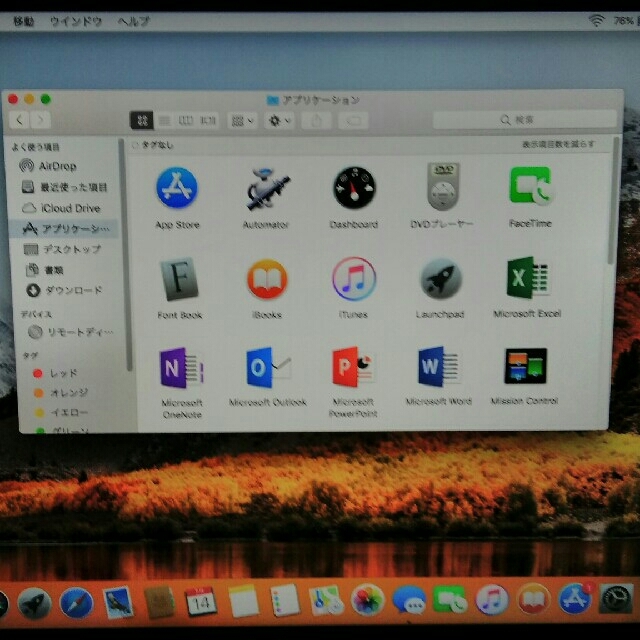The height and width of the screenshot is (640, 640).
Task: Open the Microsoft PowerPoint icon
Action: 353,367
